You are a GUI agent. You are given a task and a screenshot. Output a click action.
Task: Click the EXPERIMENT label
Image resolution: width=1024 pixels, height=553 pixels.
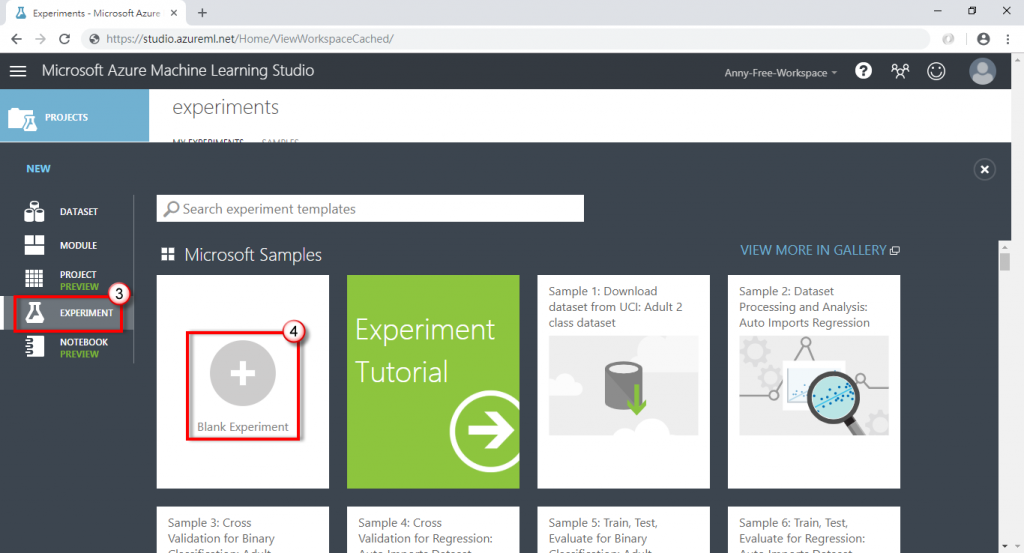click(86, 313)
